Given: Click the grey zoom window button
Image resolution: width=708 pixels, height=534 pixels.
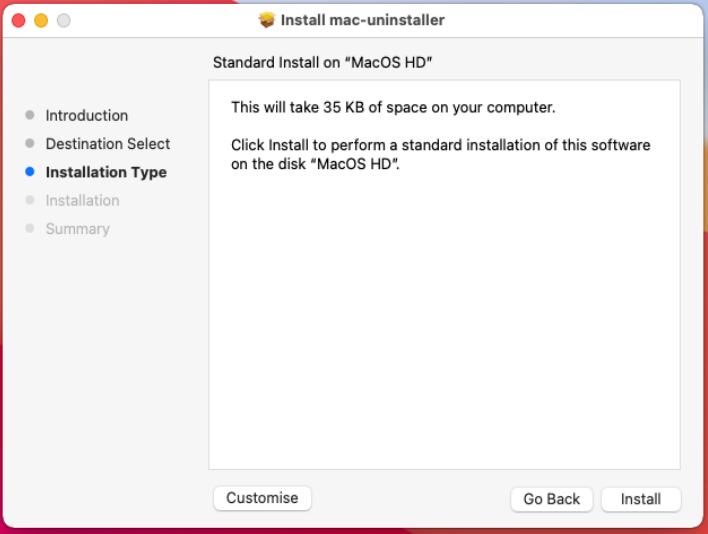Looking at the screenshot, I should coord(63,20).
